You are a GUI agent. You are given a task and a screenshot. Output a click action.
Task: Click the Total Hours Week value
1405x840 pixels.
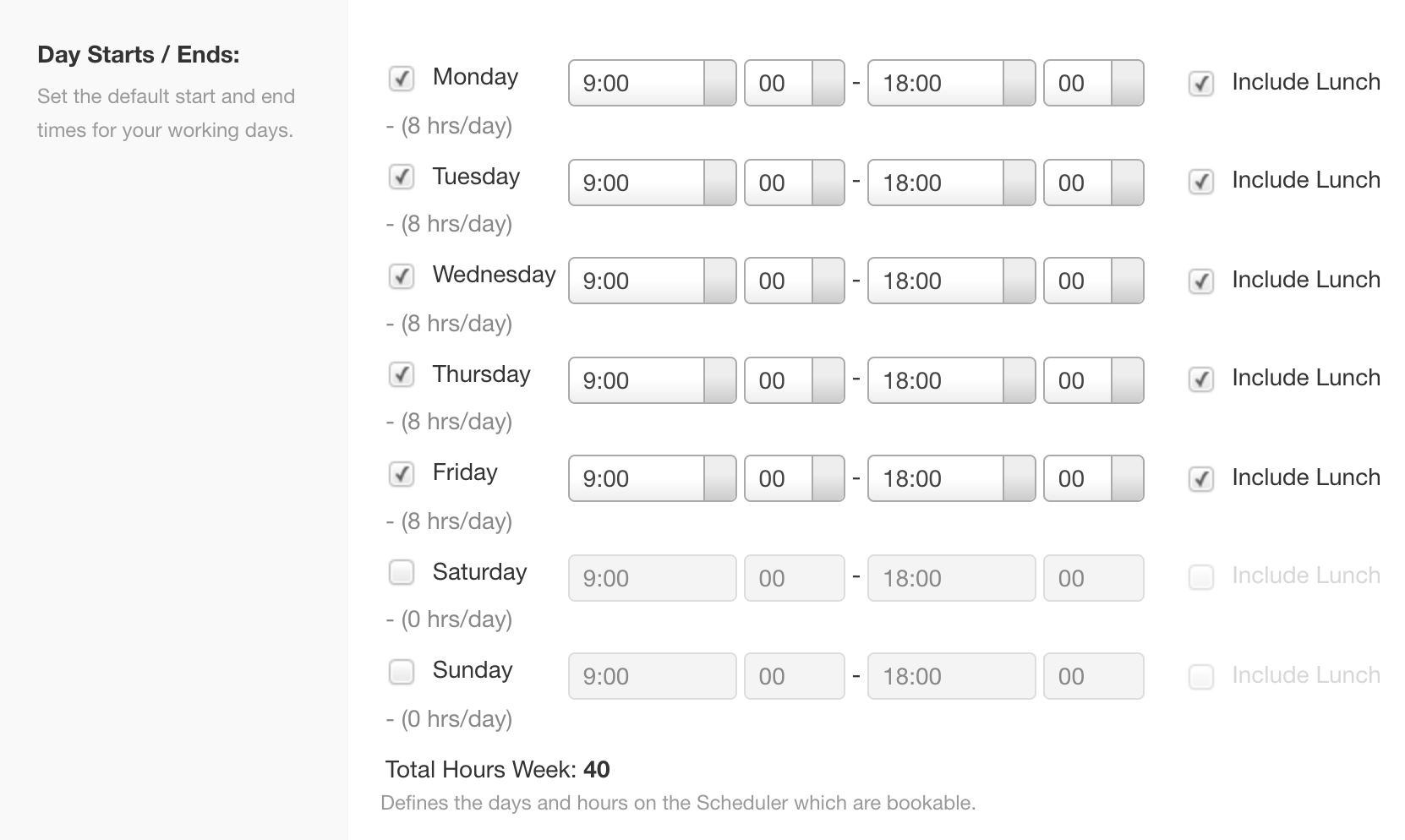coord(598,770)
